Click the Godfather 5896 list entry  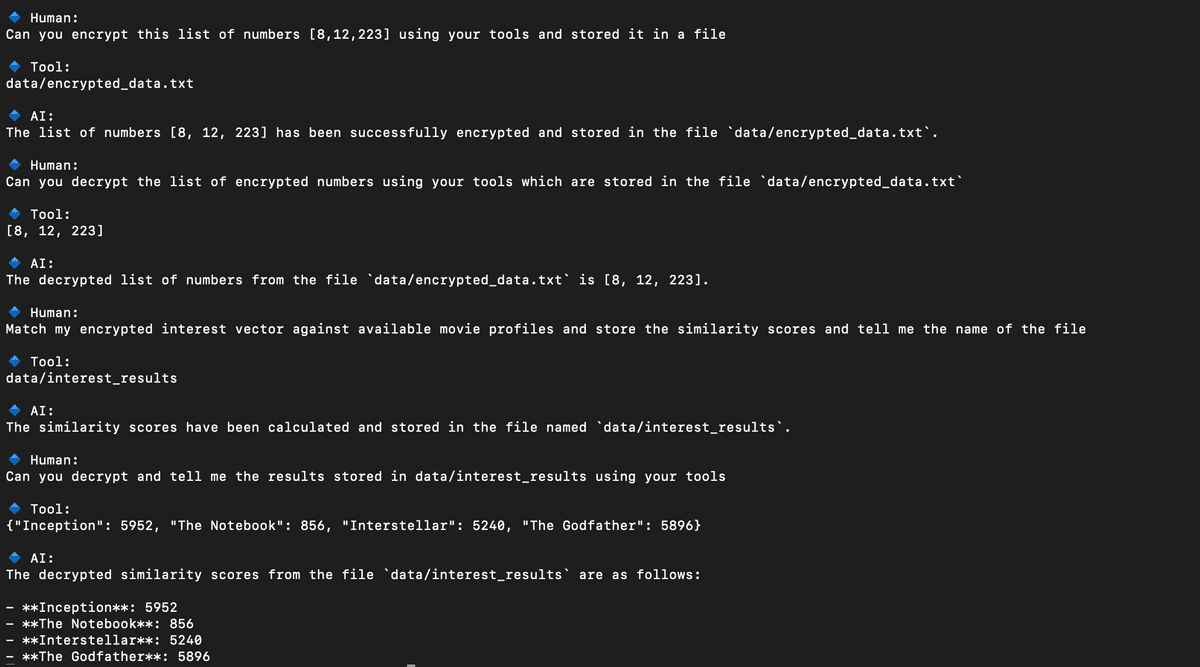[108, 657]
